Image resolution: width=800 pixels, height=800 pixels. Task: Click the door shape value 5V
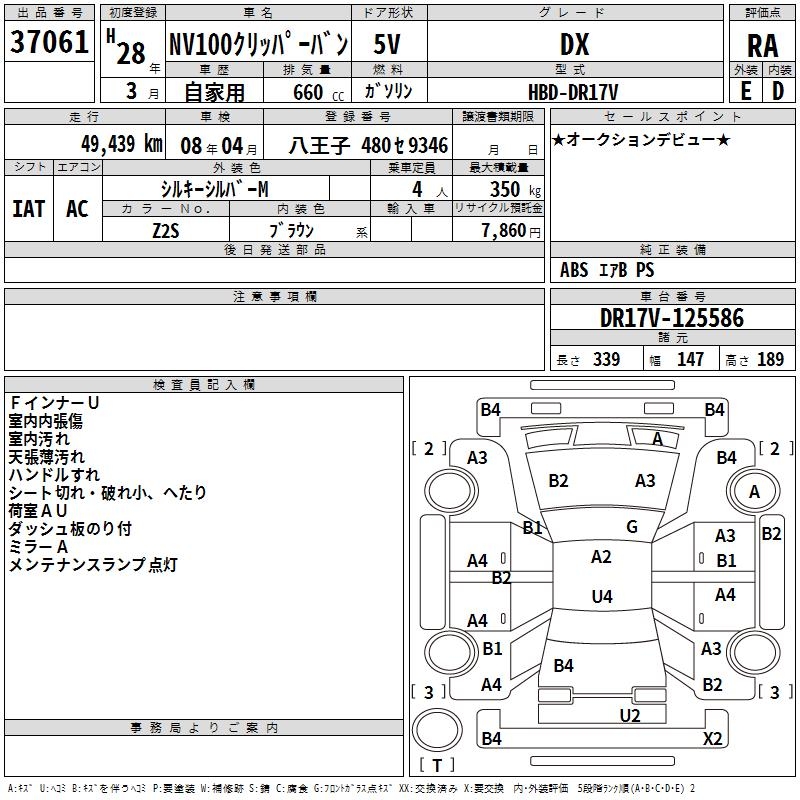click(x=387, y=44)
